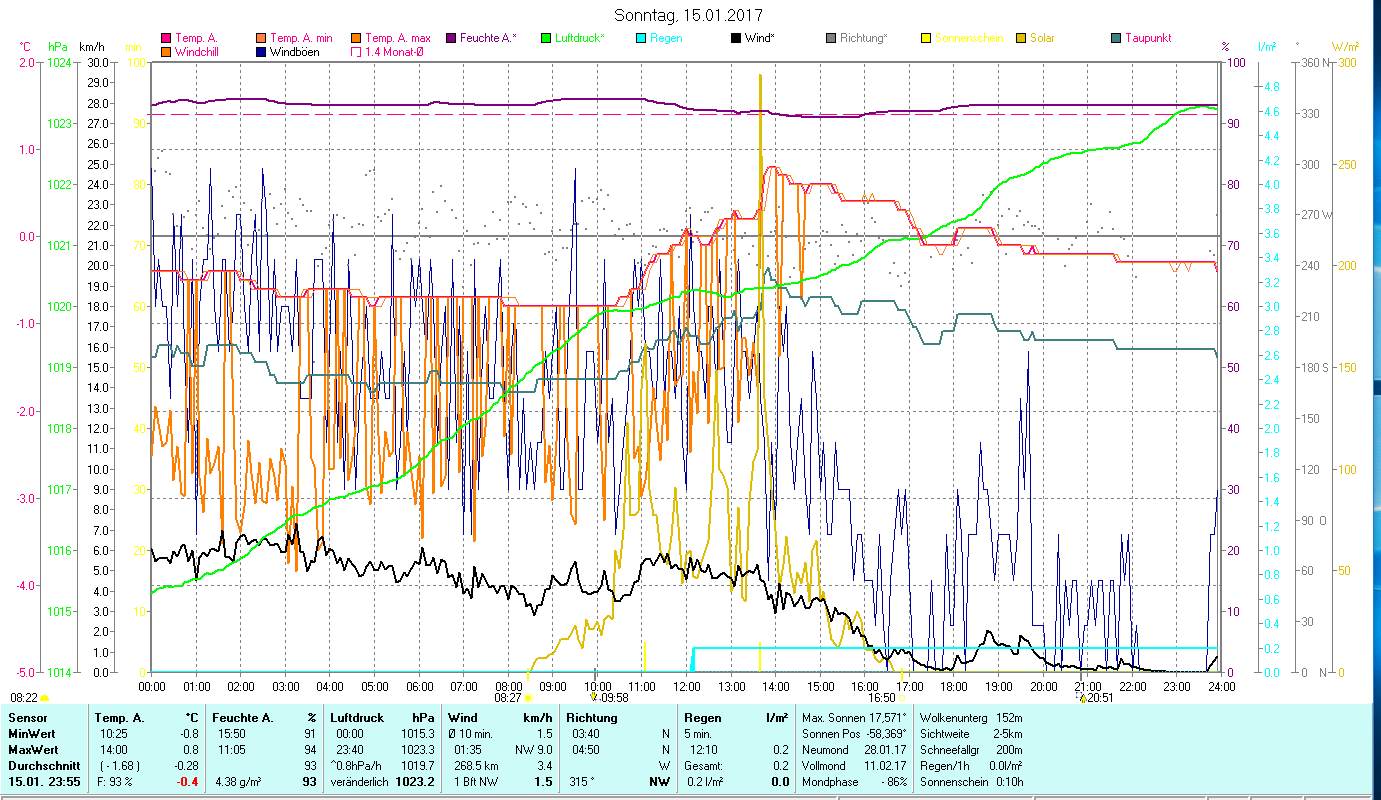Click the cyan Regen legend color box
This screenshot has height=800, width=1381.
[x=641, y=38]
